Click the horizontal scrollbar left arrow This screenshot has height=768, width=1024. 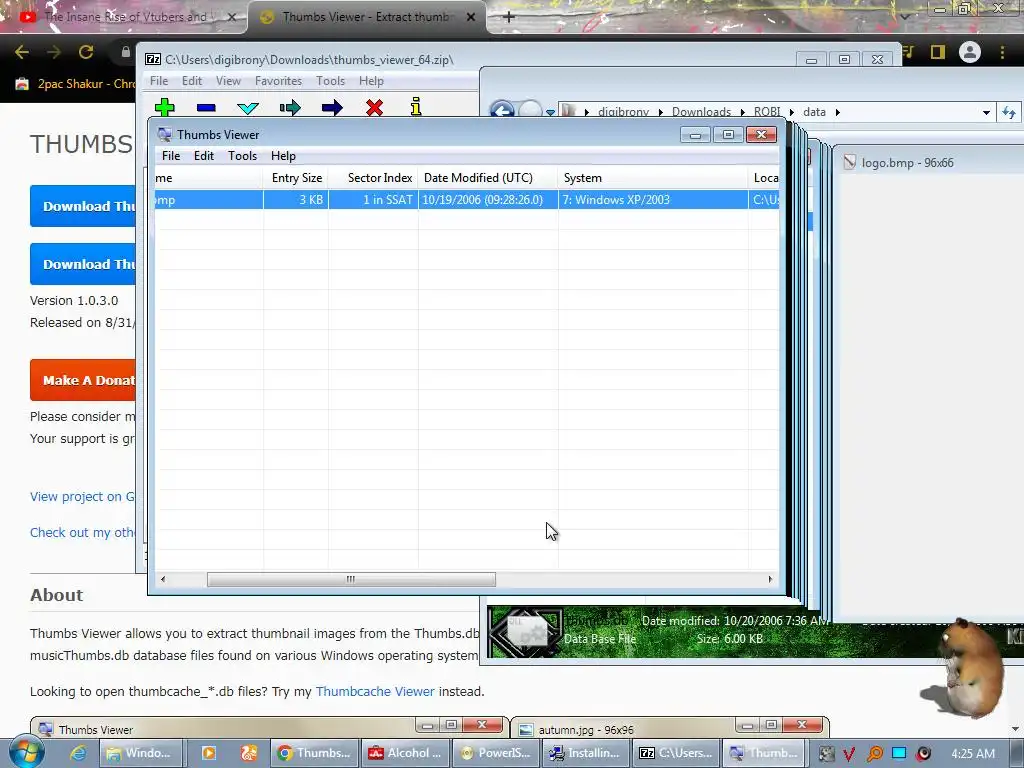click(x=163, y=579)
